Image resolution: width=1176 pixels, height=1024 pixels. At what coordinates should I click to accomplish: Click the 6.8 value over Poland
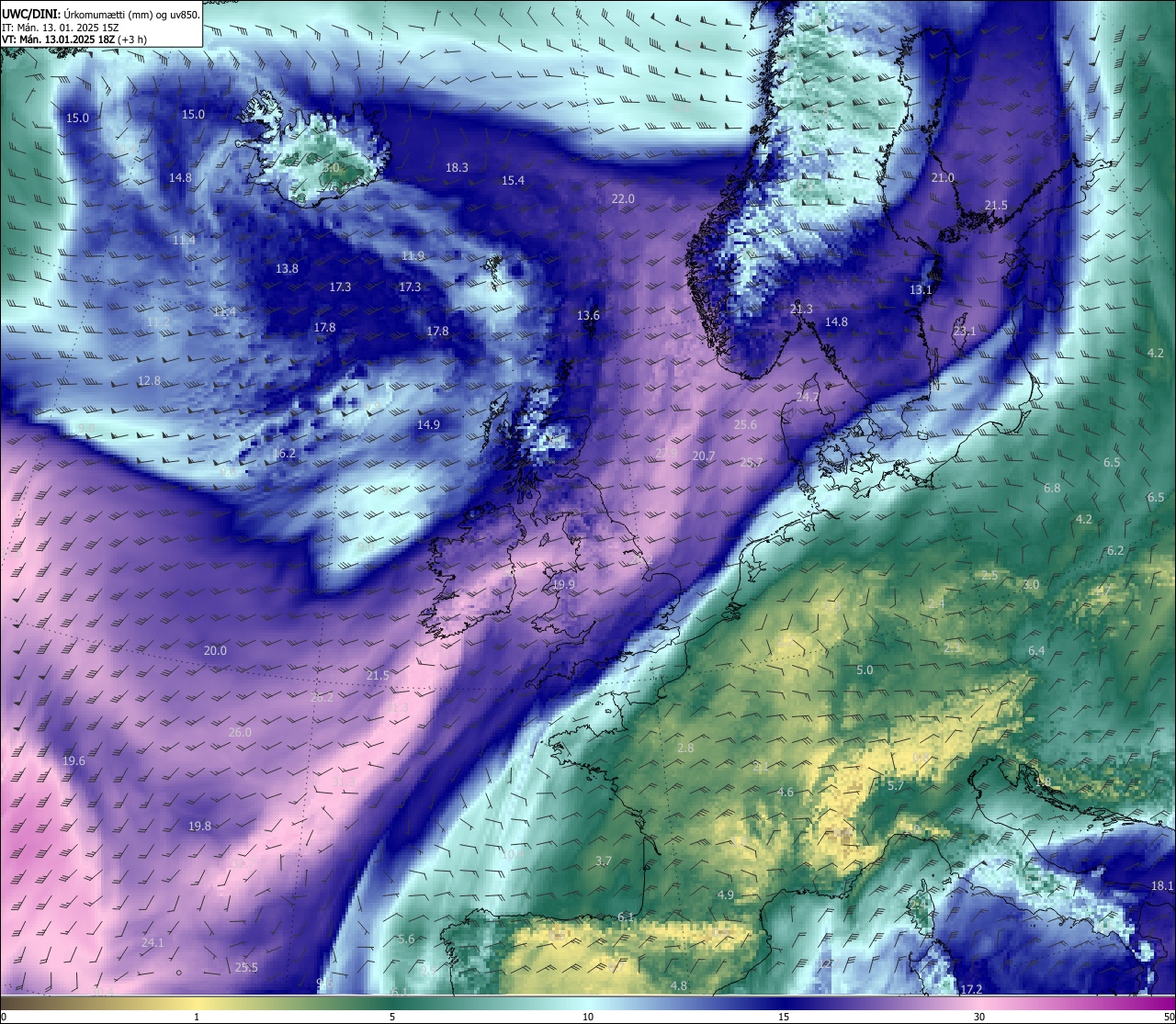coord(1052,488)
